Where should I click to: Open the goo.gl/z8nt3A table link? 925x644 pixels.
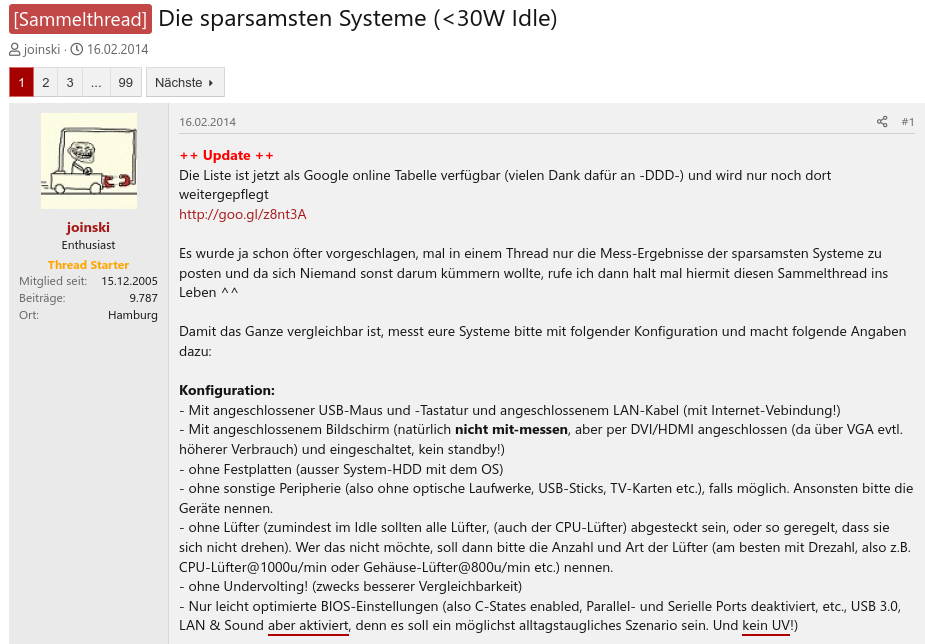(x=242, y=214)
